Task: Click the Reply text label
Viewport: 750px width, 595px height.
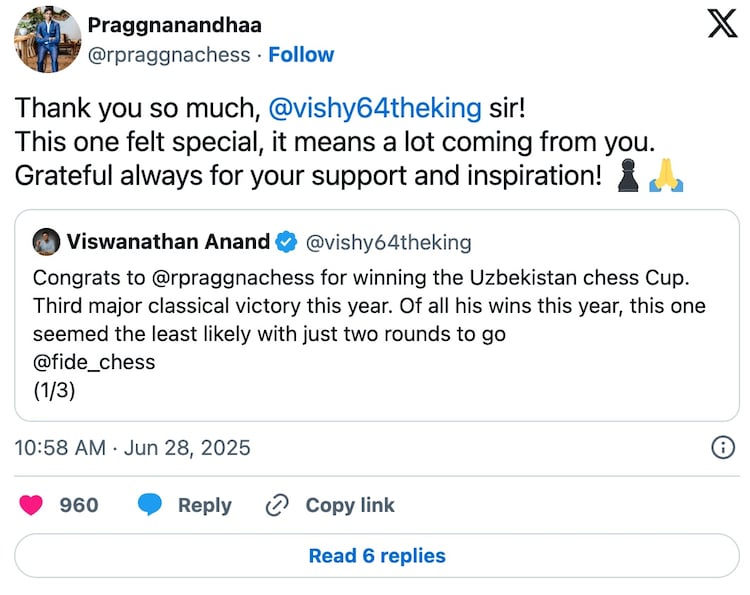Action: (204, 505)
